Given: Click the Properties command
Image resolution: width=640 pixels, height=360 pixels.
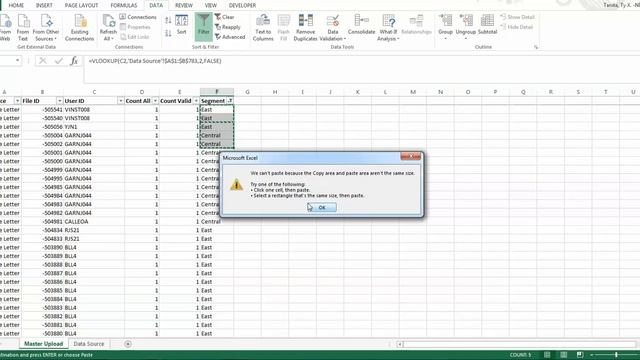Looking at the screenshot, I should click(135, 27).
